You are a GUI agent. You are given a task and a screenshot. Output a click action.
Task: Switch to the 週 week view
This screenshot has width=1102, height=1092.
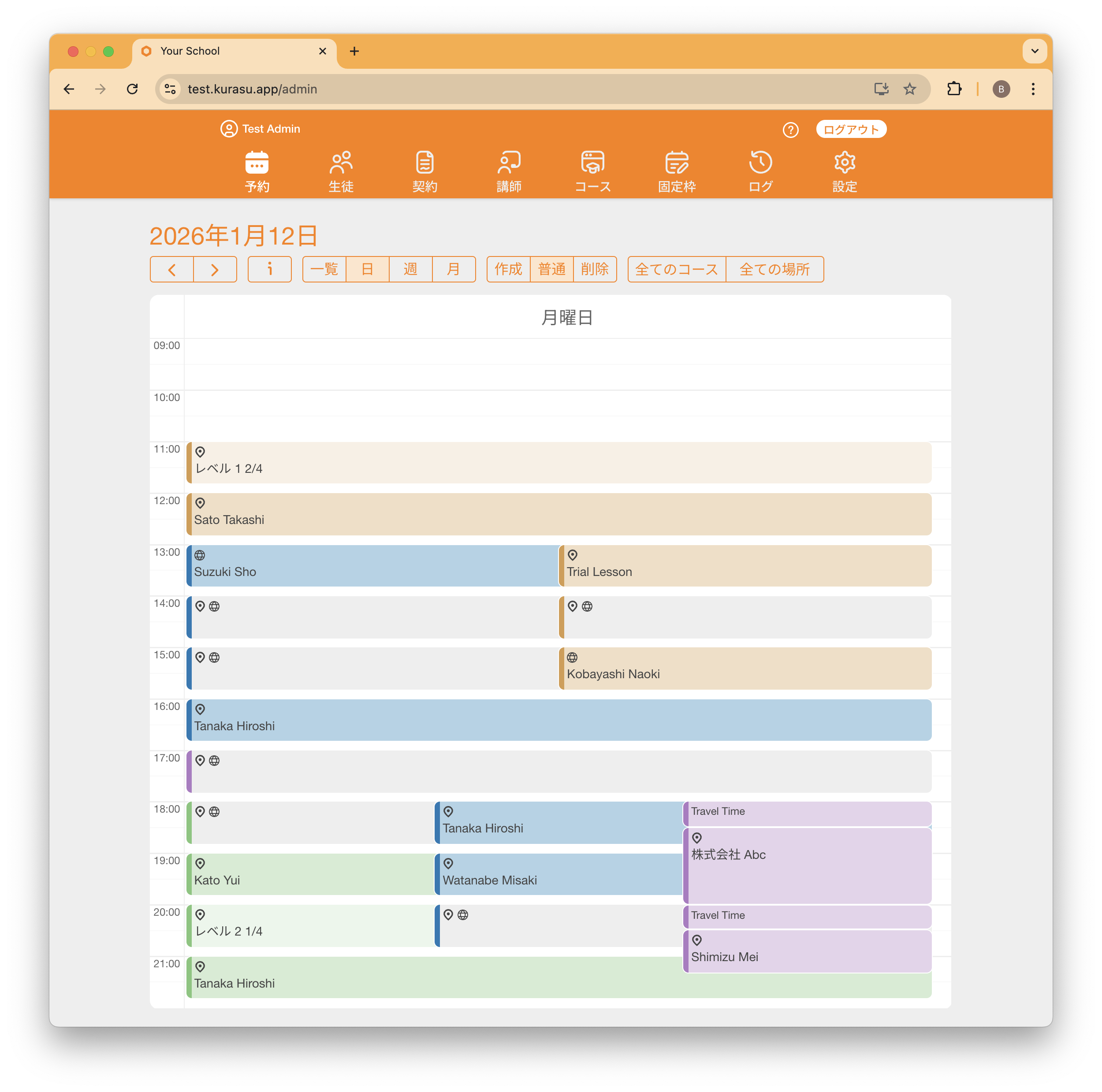click(410, 269)
